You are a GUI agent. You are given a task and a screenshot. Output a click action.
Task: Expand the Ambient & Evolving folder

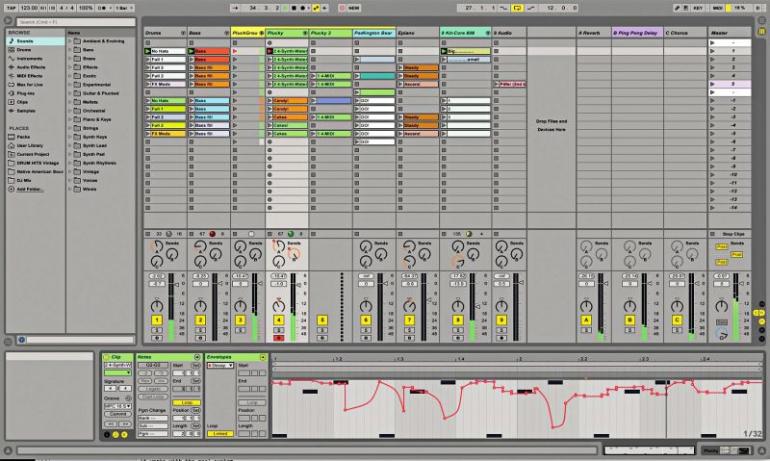click(70, 41)
